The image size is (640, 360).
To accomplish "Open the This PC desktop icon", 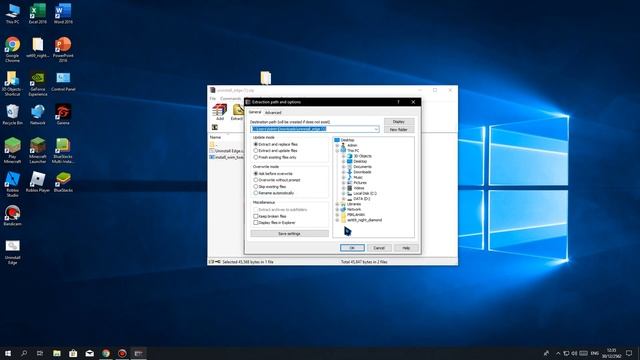I will click(x=12, y=13).
